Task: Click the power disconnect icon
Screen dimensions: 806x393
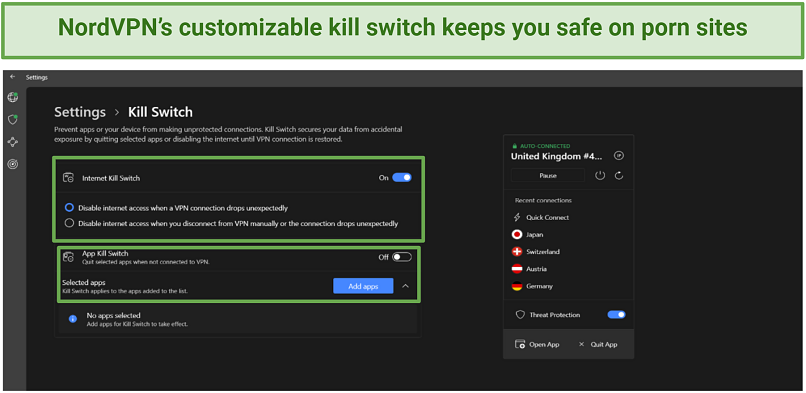Action: coord(600,175)
